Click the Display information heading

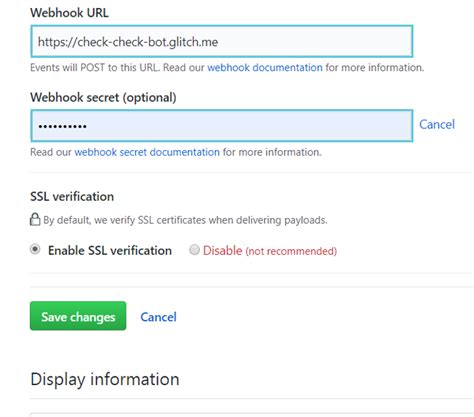click(x=105, y=379)
